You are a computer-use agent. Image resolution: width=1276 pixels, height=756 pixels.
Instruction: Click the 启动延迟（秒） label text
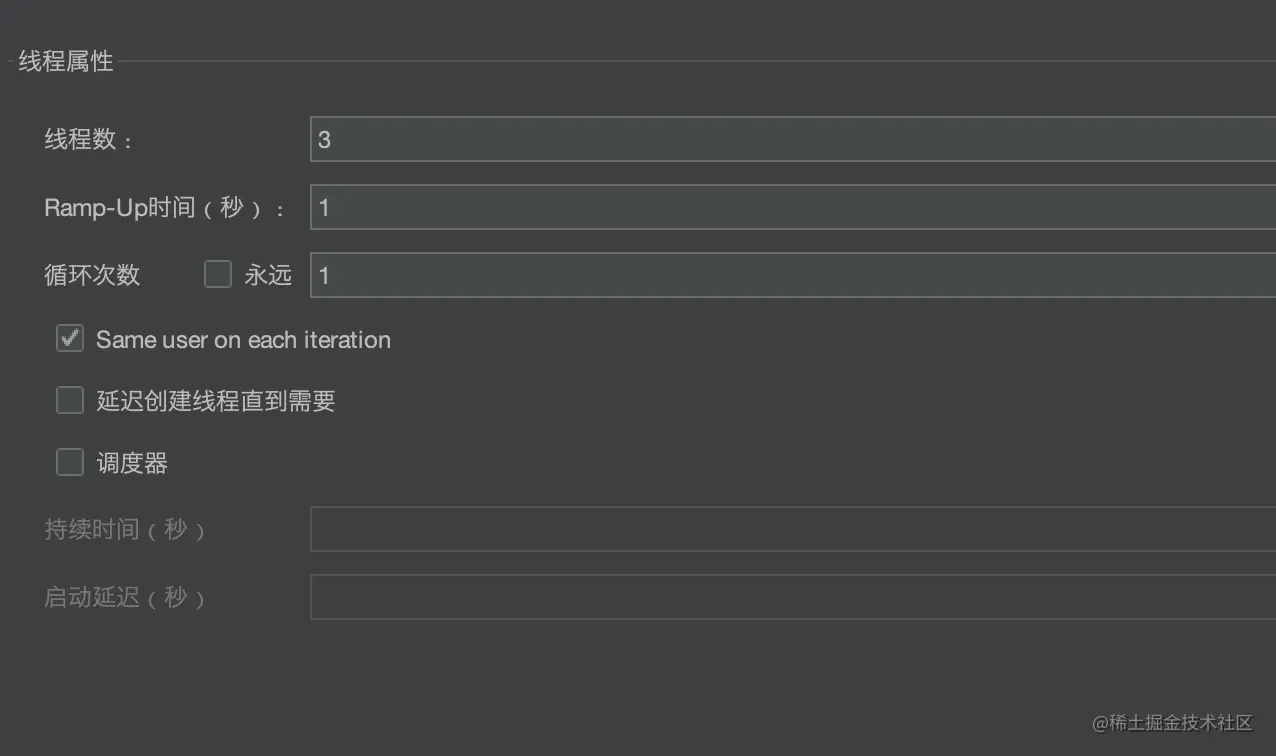coord(125,598)
